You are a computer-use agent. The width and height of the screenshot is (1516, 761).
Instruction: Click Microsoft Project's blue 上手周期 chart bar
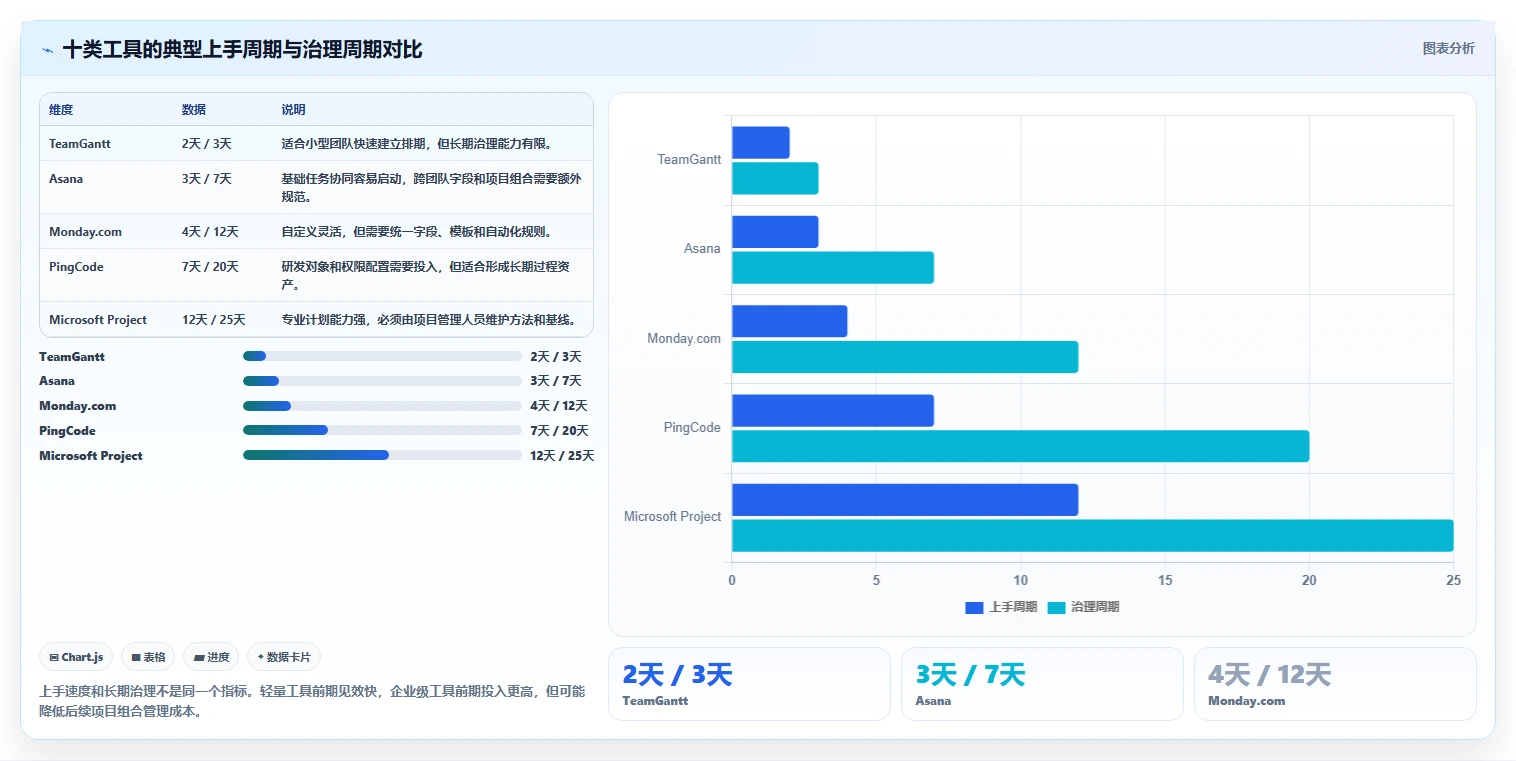point(905,500)
